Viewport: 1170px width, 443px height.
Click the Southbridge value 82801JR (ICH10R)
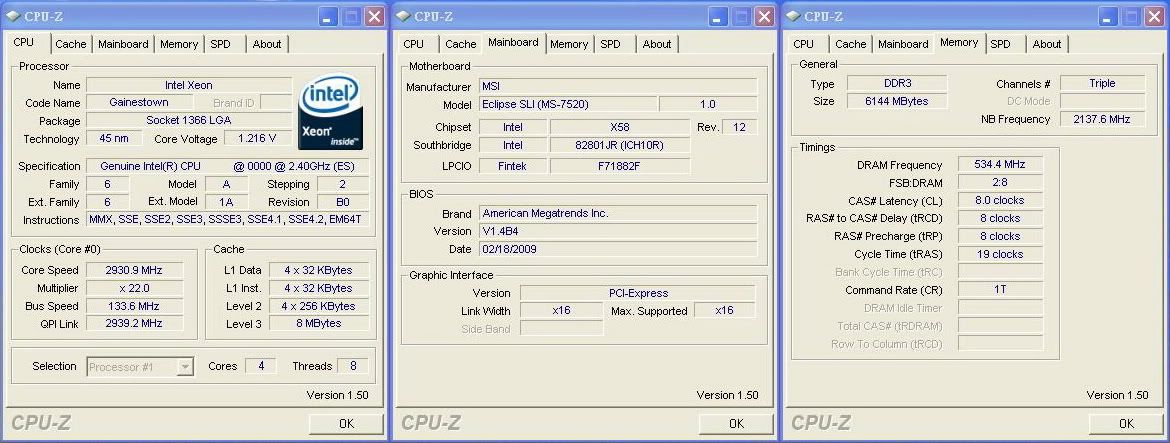619,145
